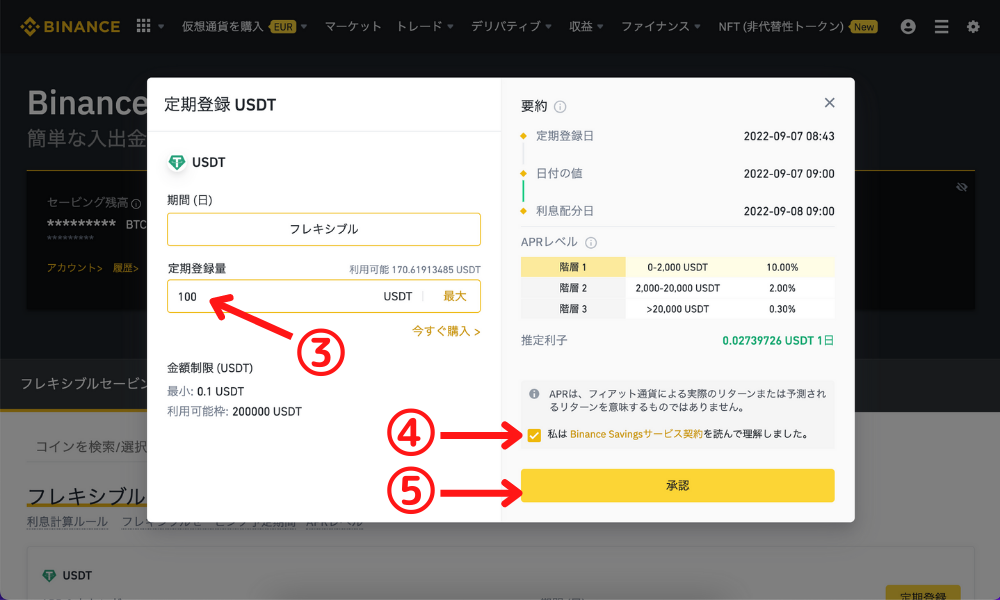Select フレキシブルセービング tab in background
Viewport: 1000px width, 600px height.
pos(84,383)
